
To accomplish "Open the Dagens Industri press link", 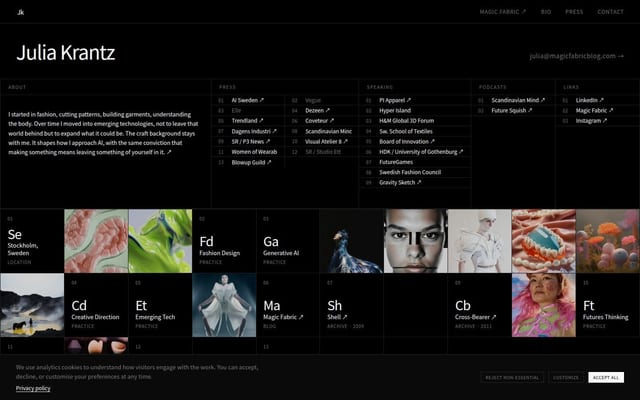I will tap(254, 131).
